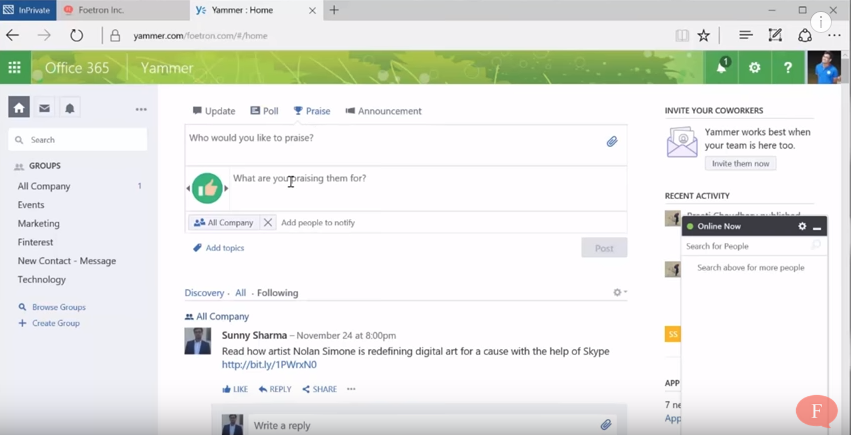851x435 pixels.
Task: Focus the left sidebar Search field
Action: coord(78,139)
